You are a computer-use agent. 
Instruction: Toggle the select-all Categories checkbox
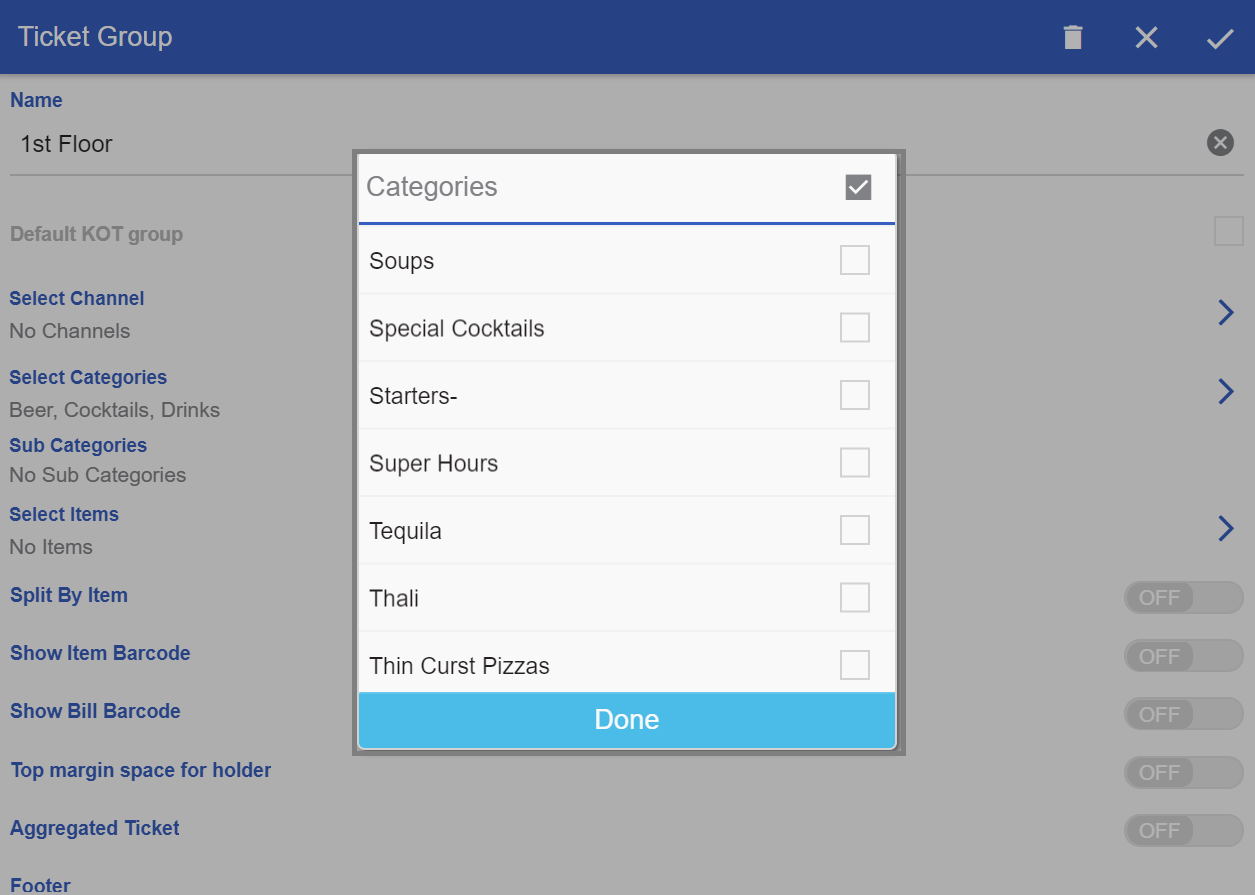(858, 187)
